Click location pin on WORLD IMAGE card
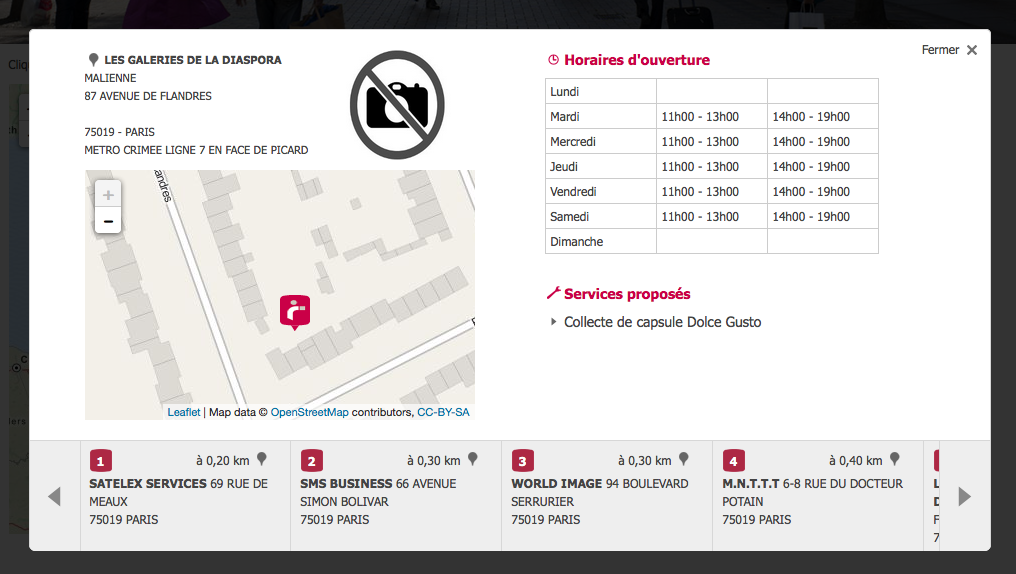 [684, 459]
